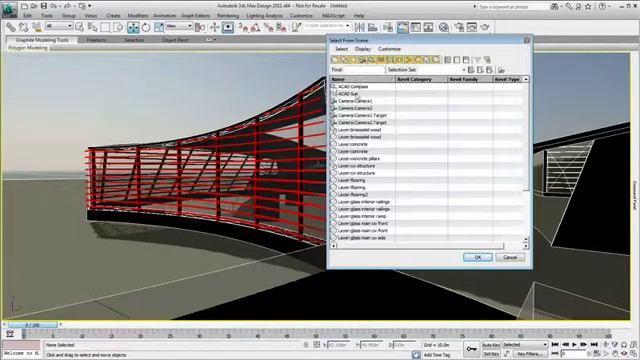Toggle Display Lights filter in dialog
This screenshot has width=640, height=360.
[353, 60]
